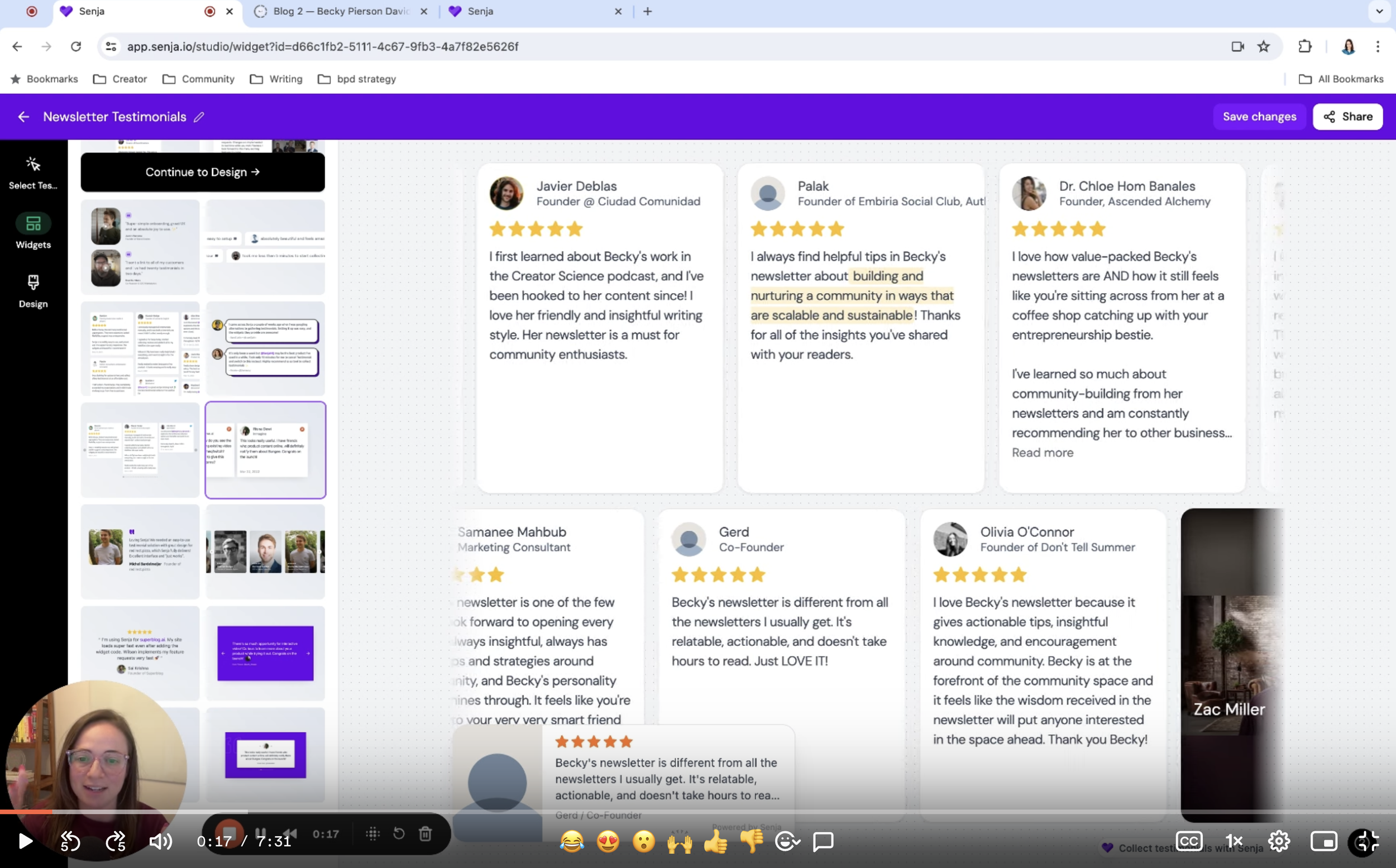The width and height of the screenshot is (1396, 868).
Task: Open Chrome's three-dot menu
Action: coord(1377,46)
